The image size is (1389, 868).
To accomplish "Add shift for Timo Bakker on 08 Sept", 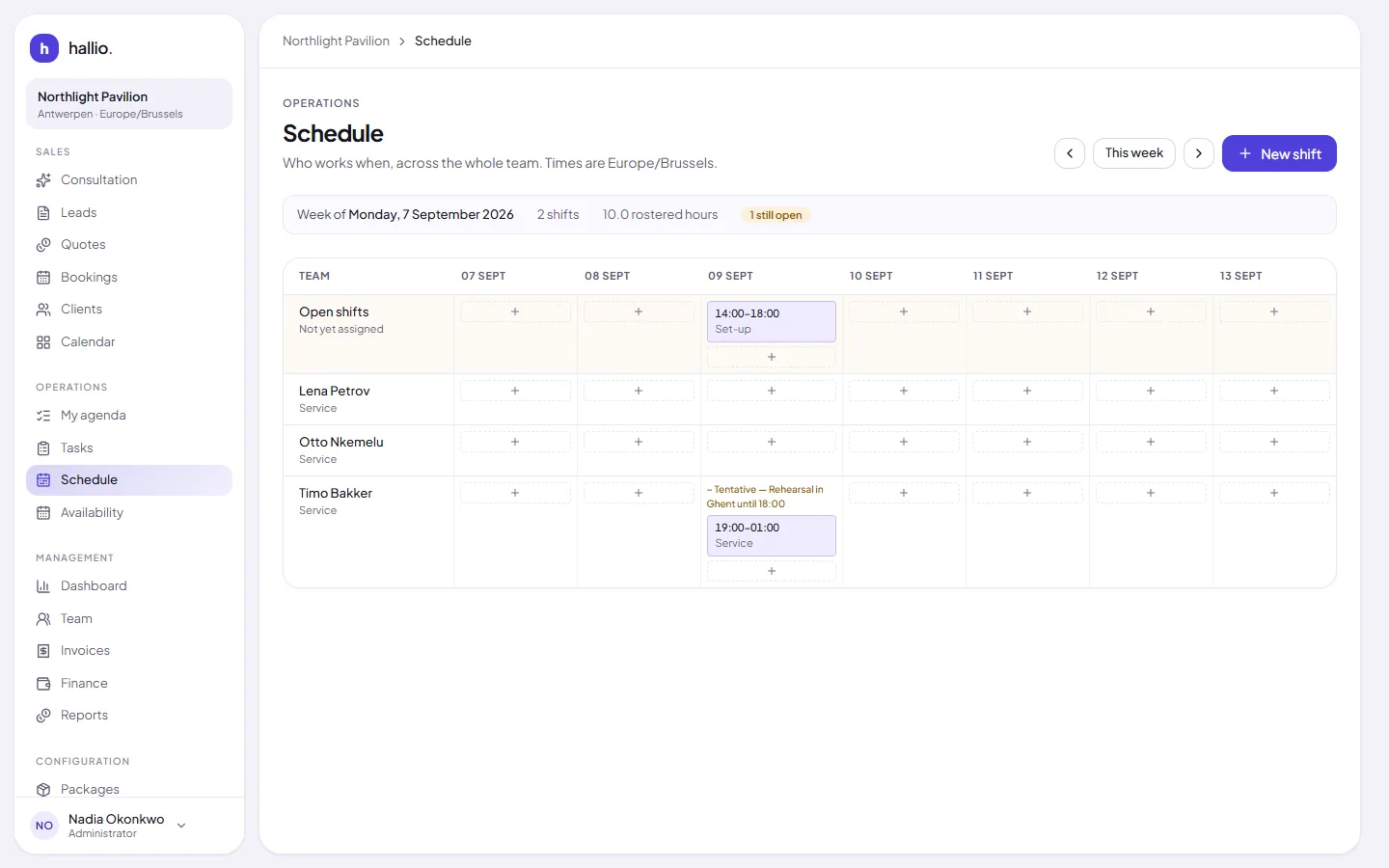I will click(x=639, y=493).
